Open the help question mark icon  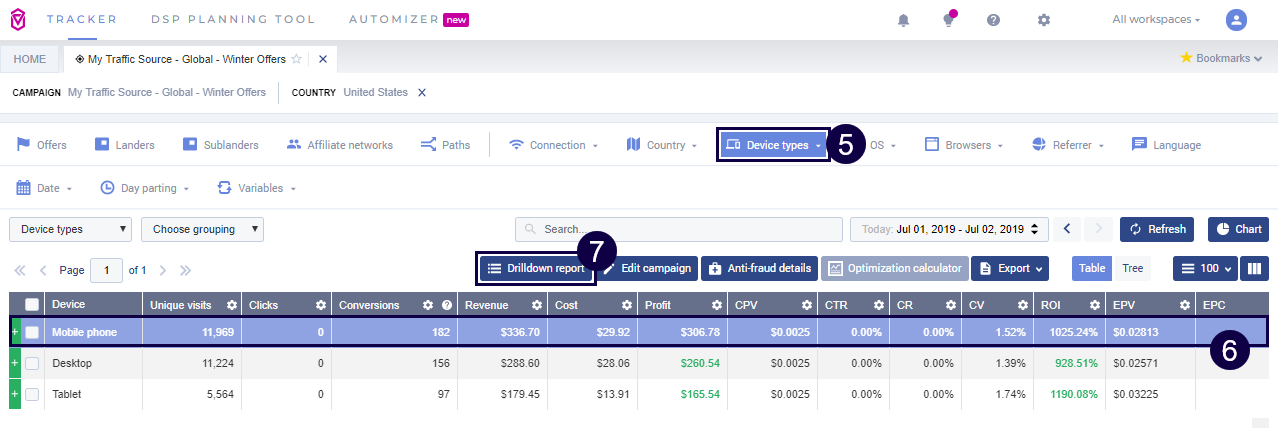[993, 20]
